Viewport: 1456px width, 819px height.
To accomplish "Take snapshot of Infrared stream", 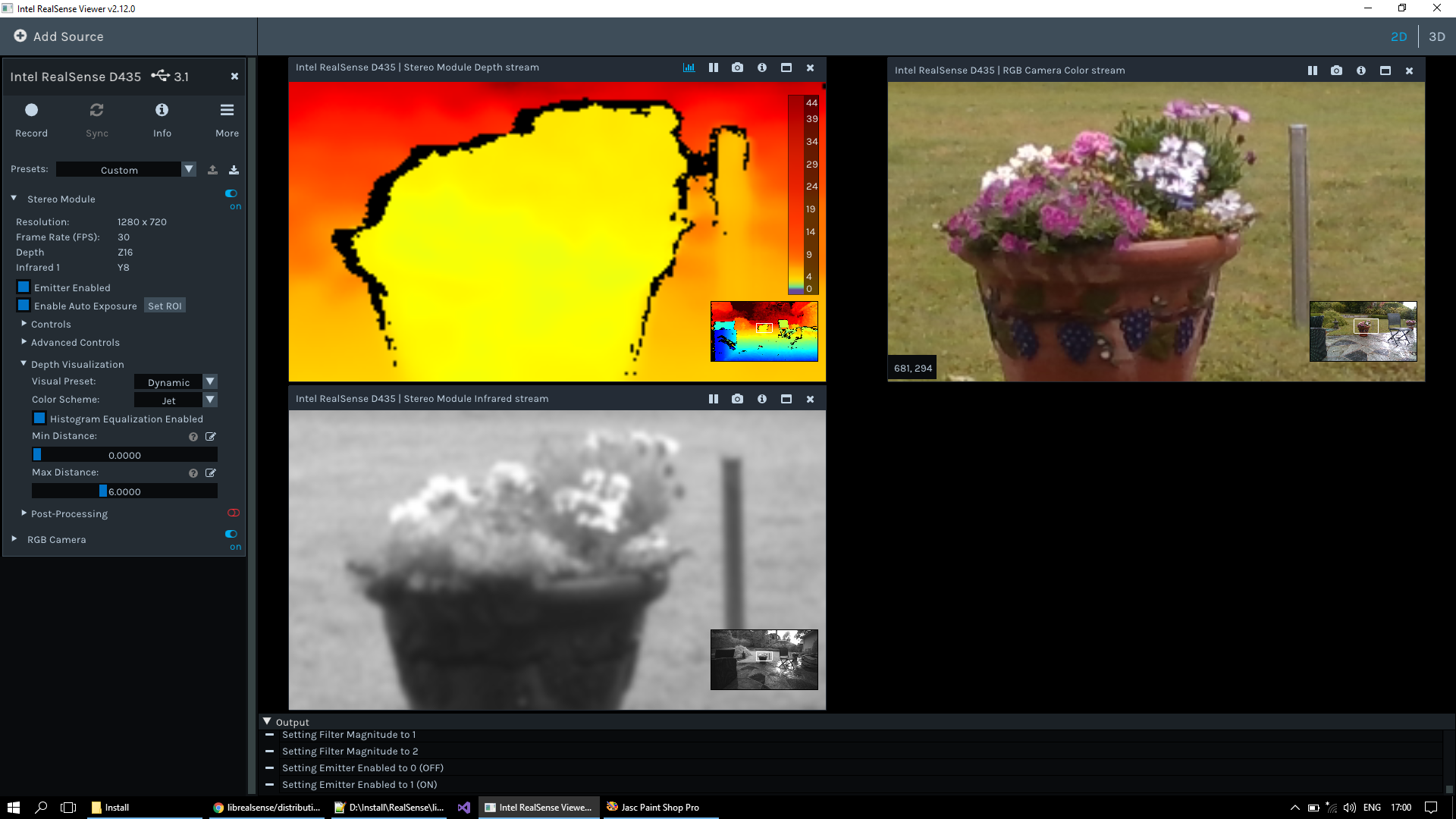I will (737, 399).
